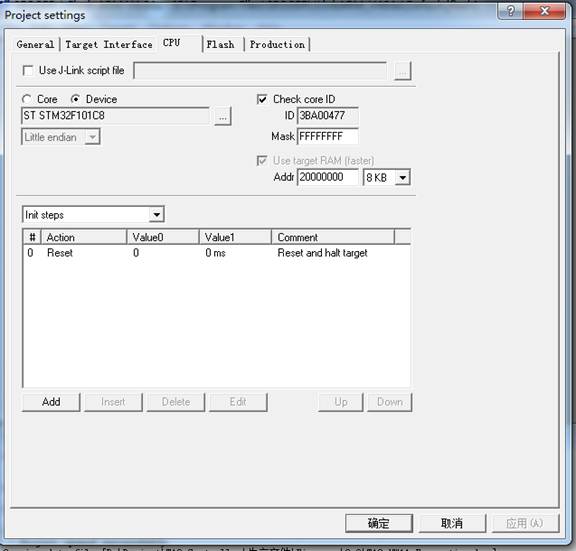Confirm with the 确定 button
Image resolution: width=576 pixels, height=551 pixels.
(379, 523)
